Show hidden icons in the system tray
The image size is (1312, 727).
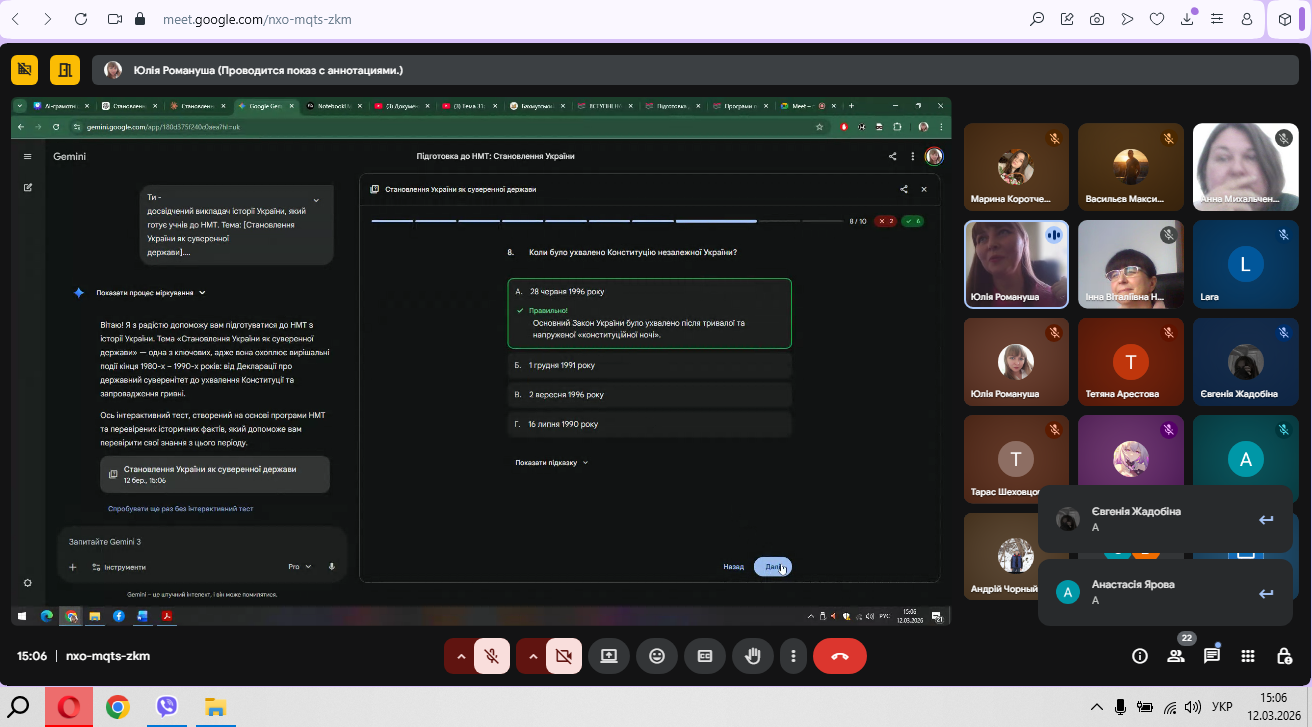[1096, 707]
